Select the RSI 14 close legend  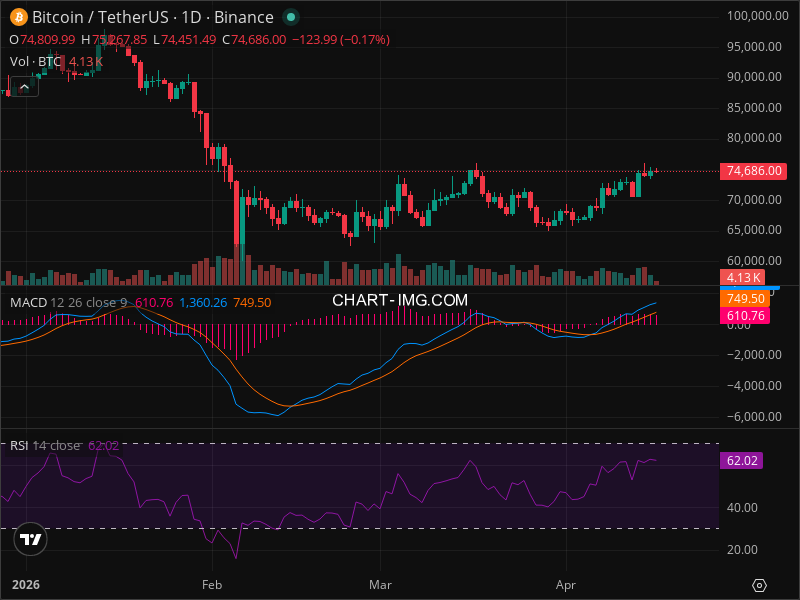45,445
